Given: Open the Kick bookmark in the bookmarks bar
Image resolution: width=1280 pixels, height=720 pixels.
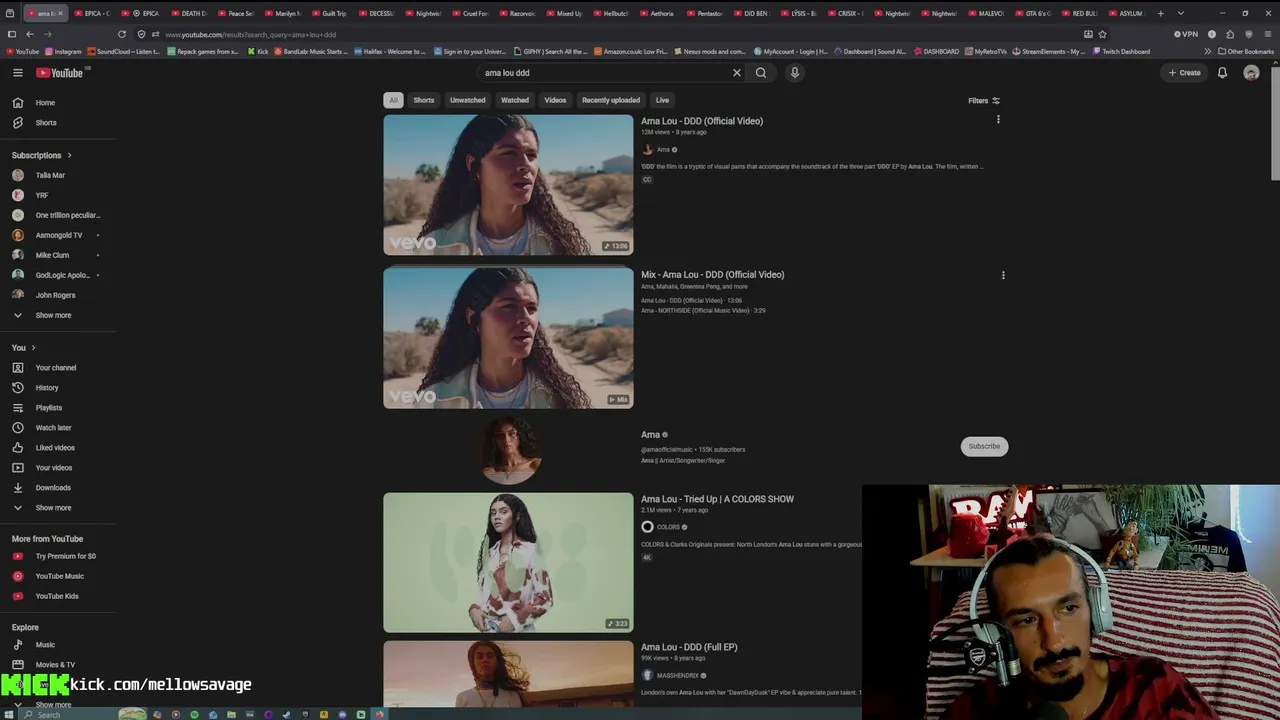Looking at the screenshot, I should click(258, 51).
